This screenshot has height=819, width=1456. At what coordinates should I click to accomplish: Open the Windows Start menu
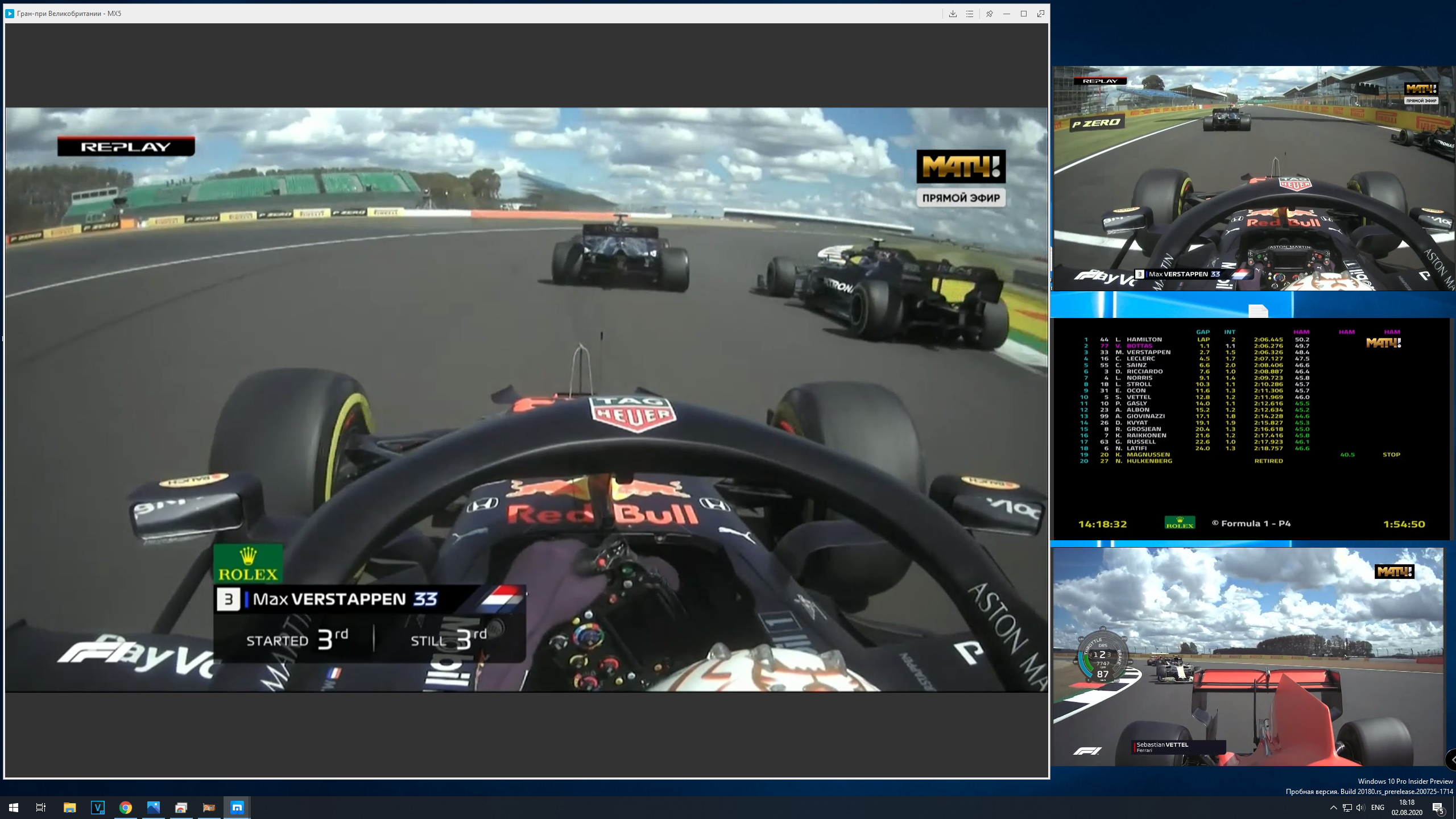[14, 807]
